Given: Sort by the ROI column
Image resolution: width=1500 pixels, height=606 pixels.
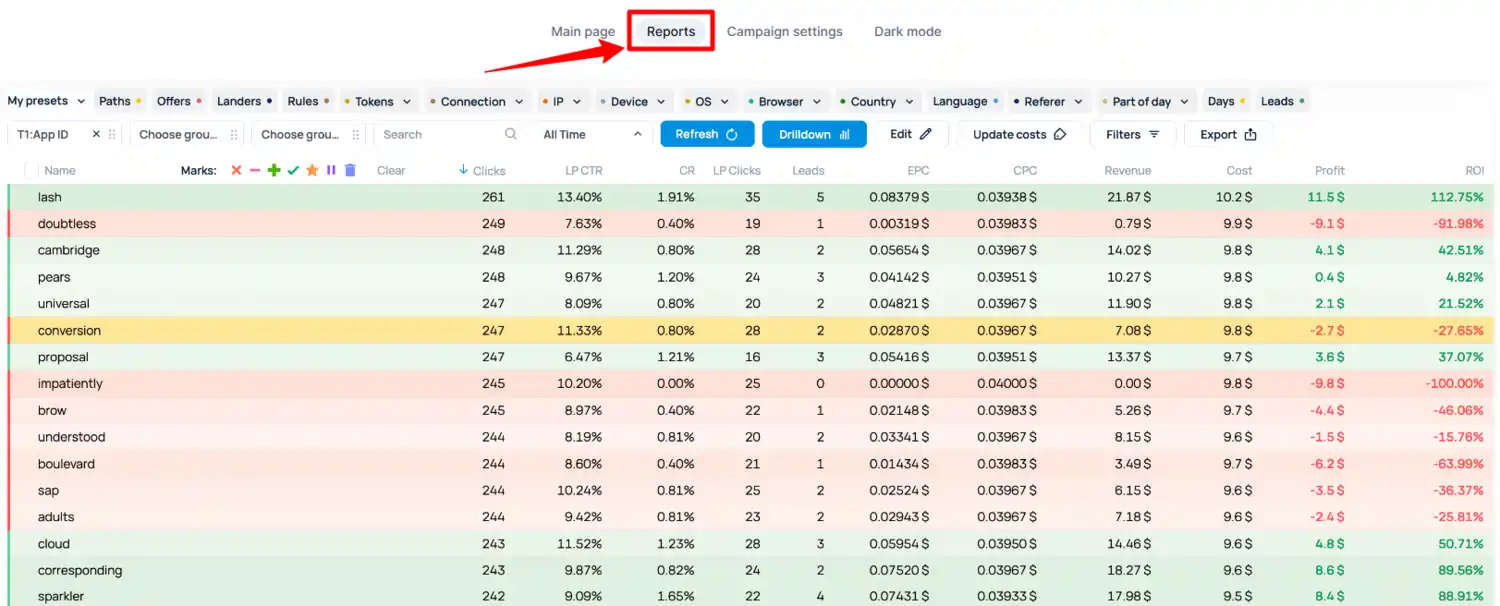Looking at the screenshot, I should click(x=1474, y=171).
